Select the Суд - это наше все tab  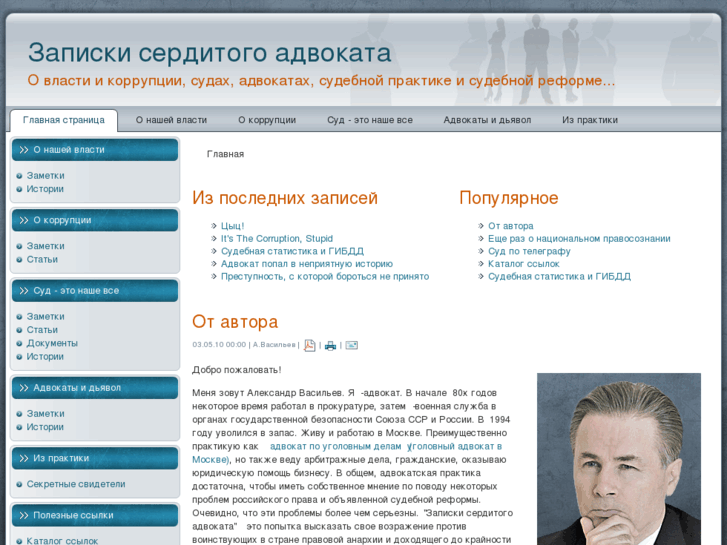370,120
